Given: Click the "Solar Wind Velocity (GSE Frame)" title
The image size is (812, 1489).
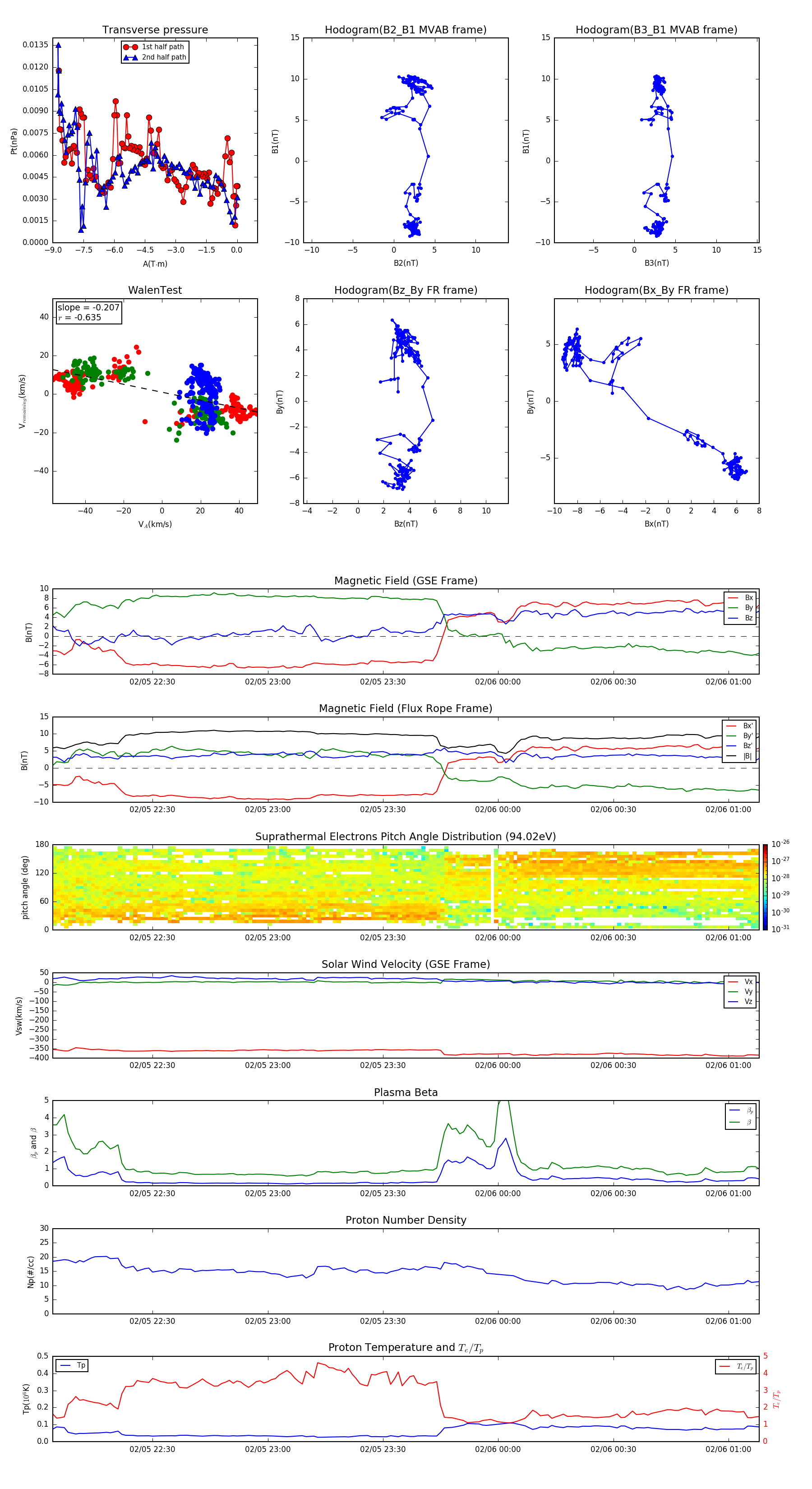Looking at the screenshot, I should (x=406, y=965).
